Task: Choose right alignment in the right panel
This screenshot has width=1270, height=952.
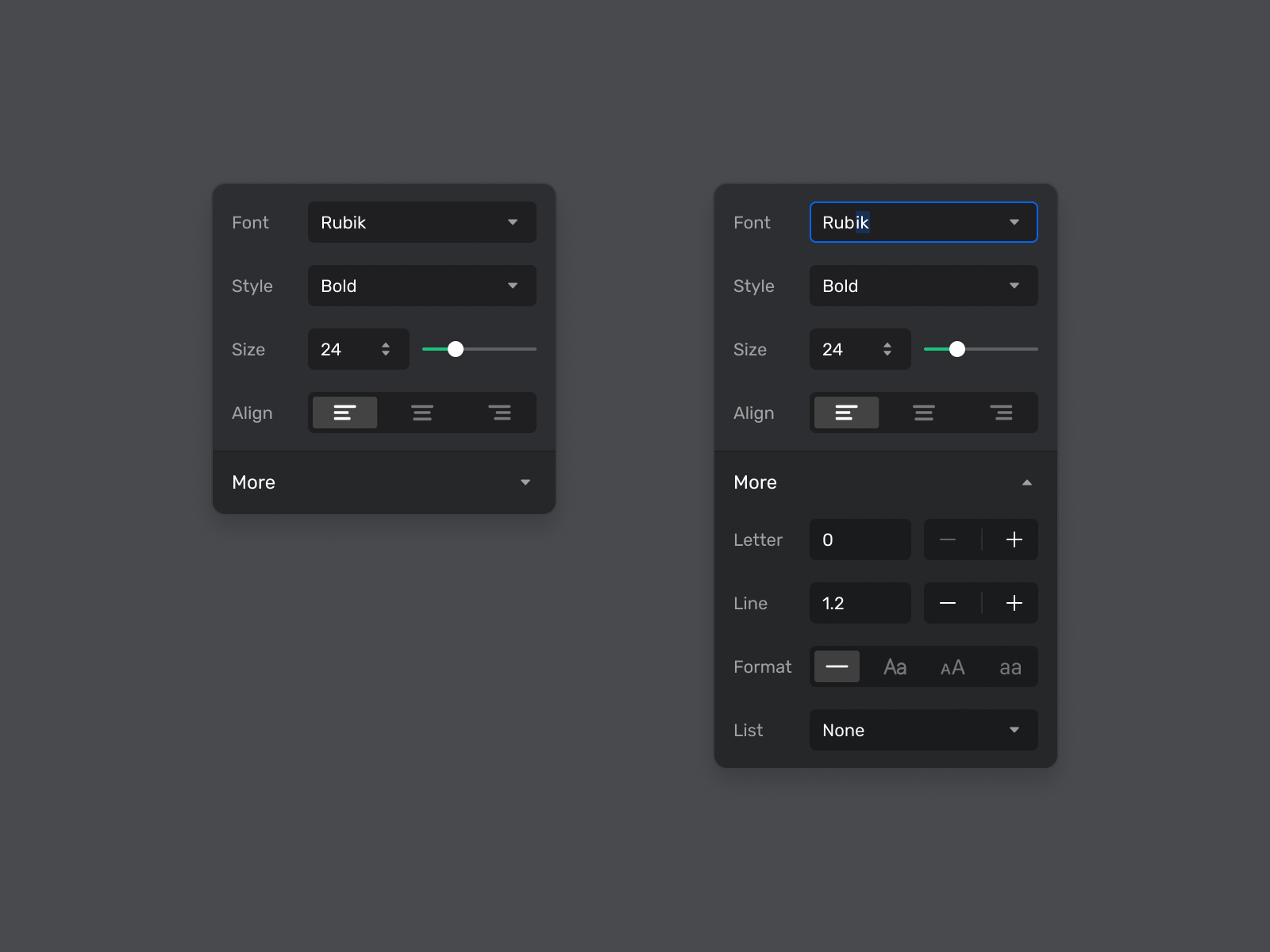Action: pyautogui.click(x=1002, y=413)
